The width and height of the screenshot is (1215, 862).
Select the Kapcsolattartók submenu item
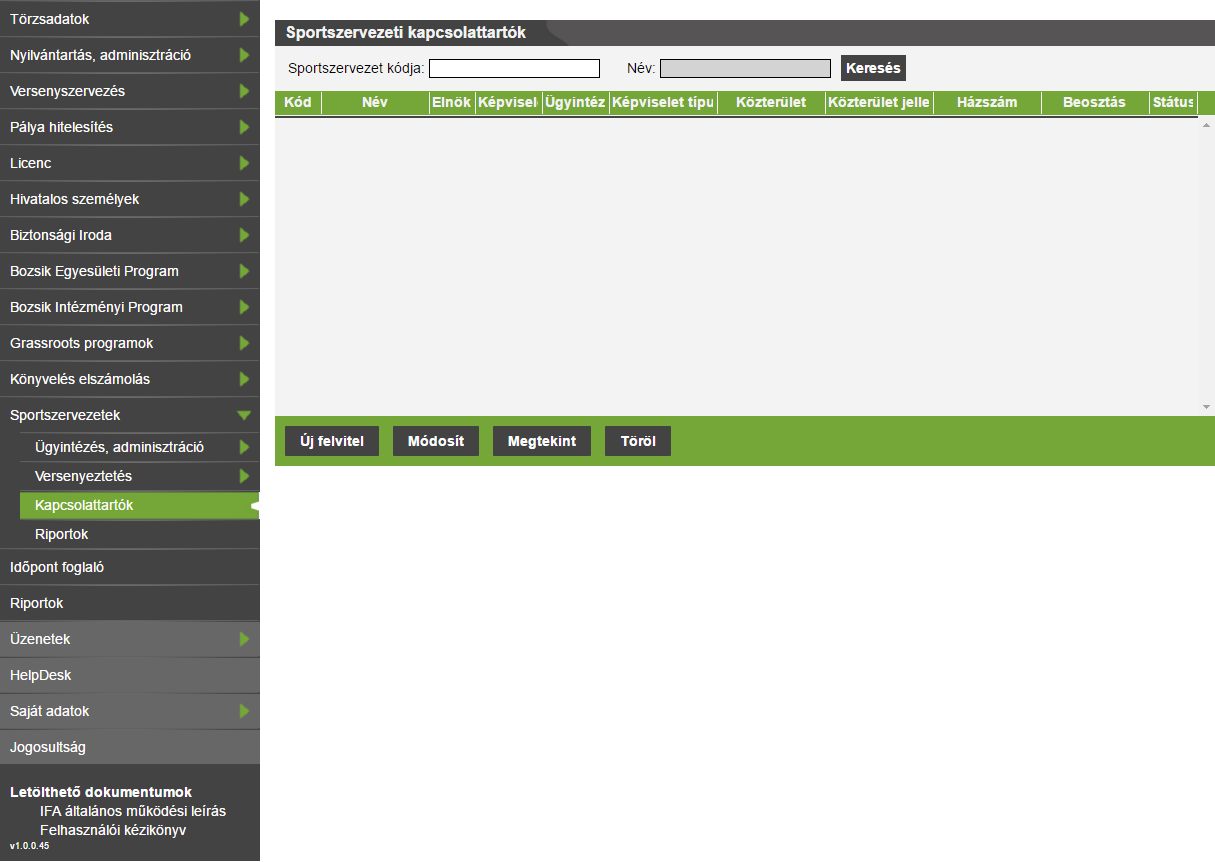click(140, 505)
